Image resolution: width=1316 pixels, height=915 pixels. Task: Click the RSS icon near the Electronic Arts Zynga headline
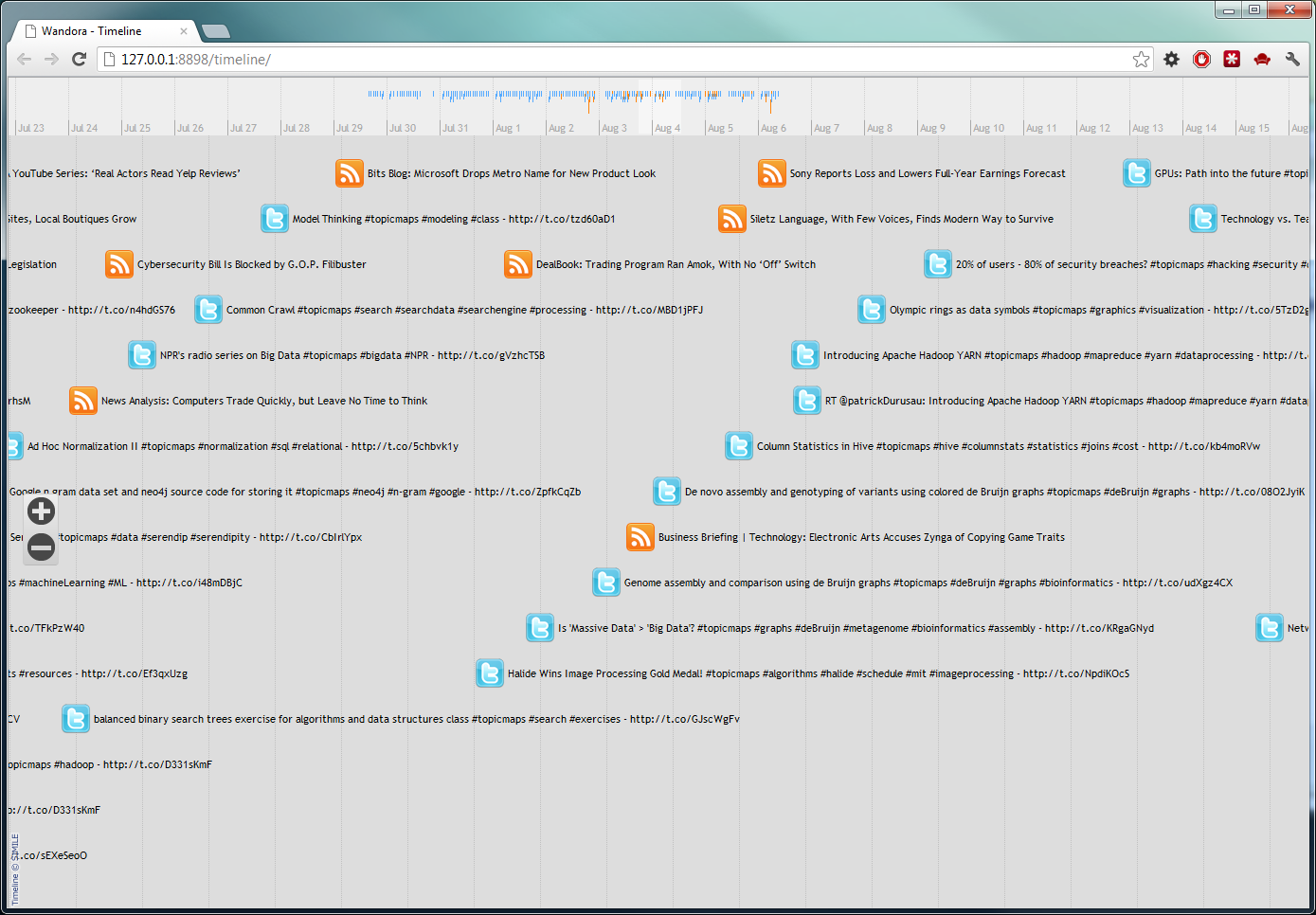(x=640, y=537)
